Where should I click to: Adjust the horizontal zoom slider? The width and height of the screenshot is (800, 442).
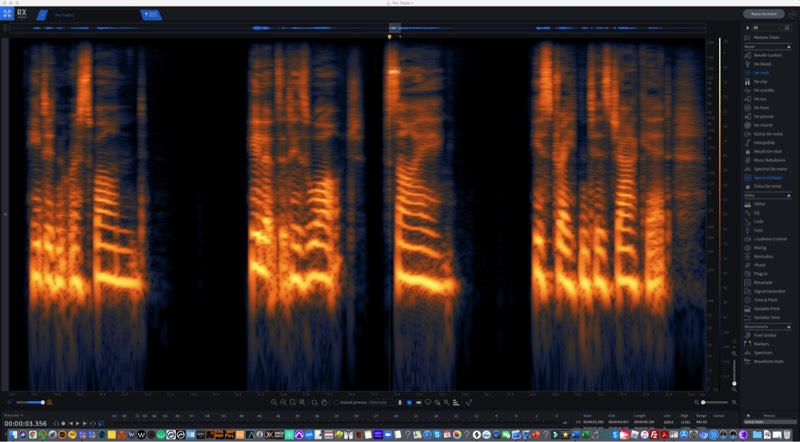tap(714, 403)
